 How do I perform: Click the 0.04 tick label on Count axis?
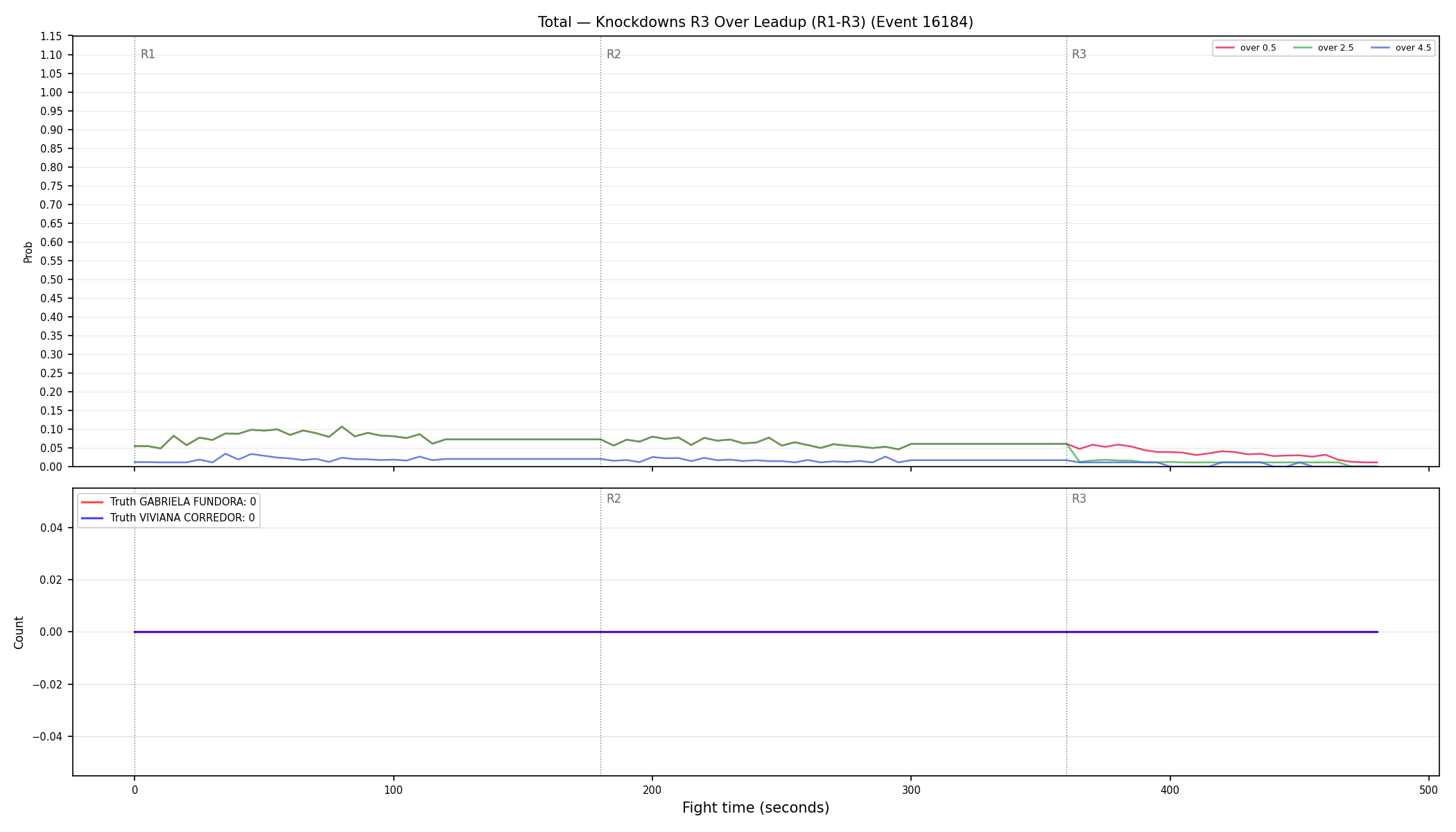coord(53,528)
